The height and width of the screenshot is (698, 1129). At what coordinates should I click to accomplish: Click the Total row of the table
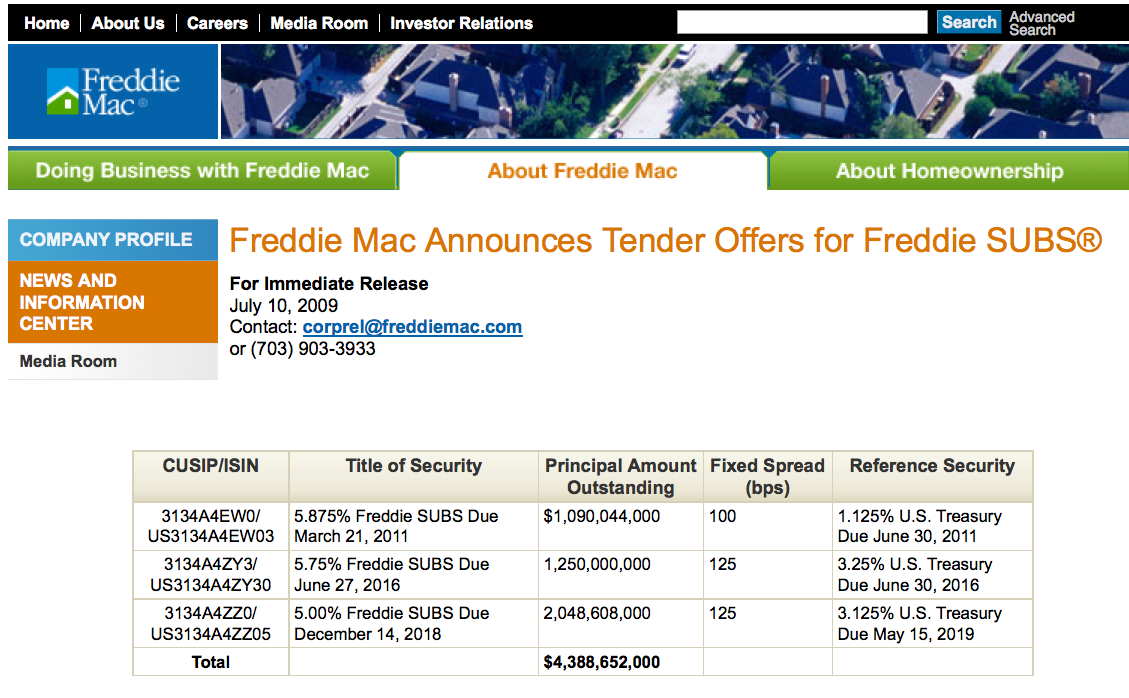click(x=209, y=662)
